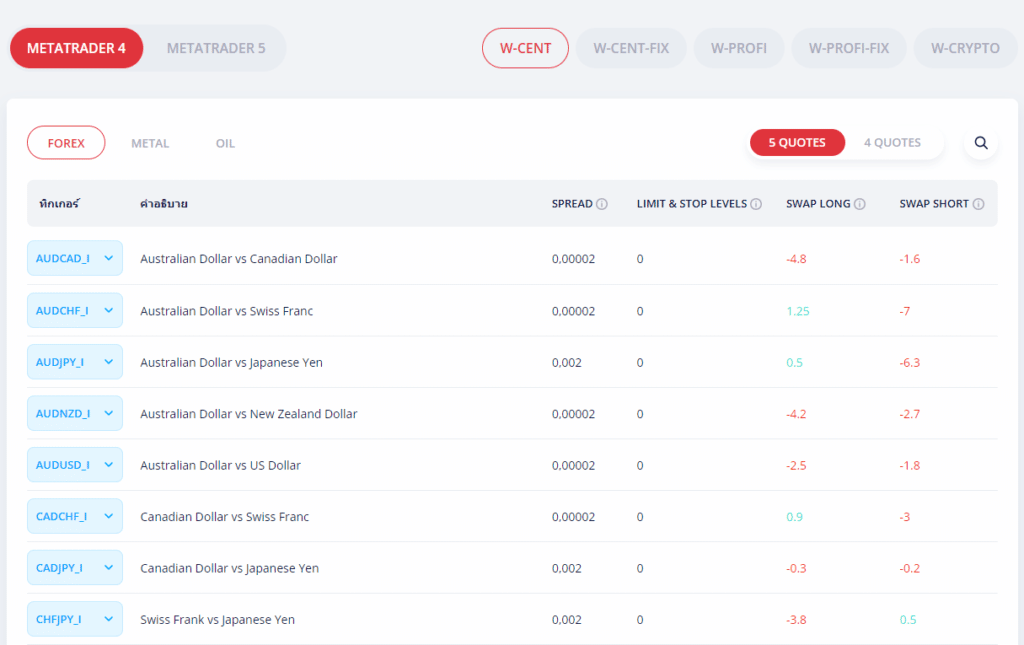Expand the AUDCHF_I ticker chevron

(x=108, y=311)
